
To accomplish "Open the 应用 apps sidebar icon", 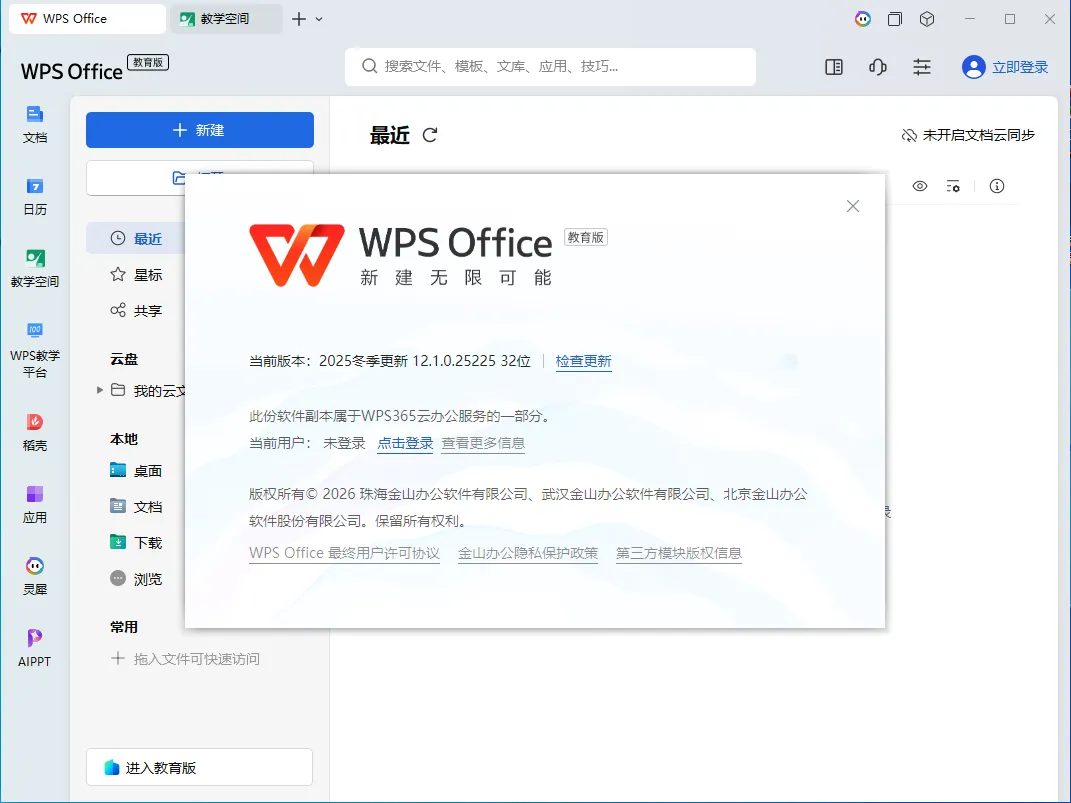I will click(35, 504).
